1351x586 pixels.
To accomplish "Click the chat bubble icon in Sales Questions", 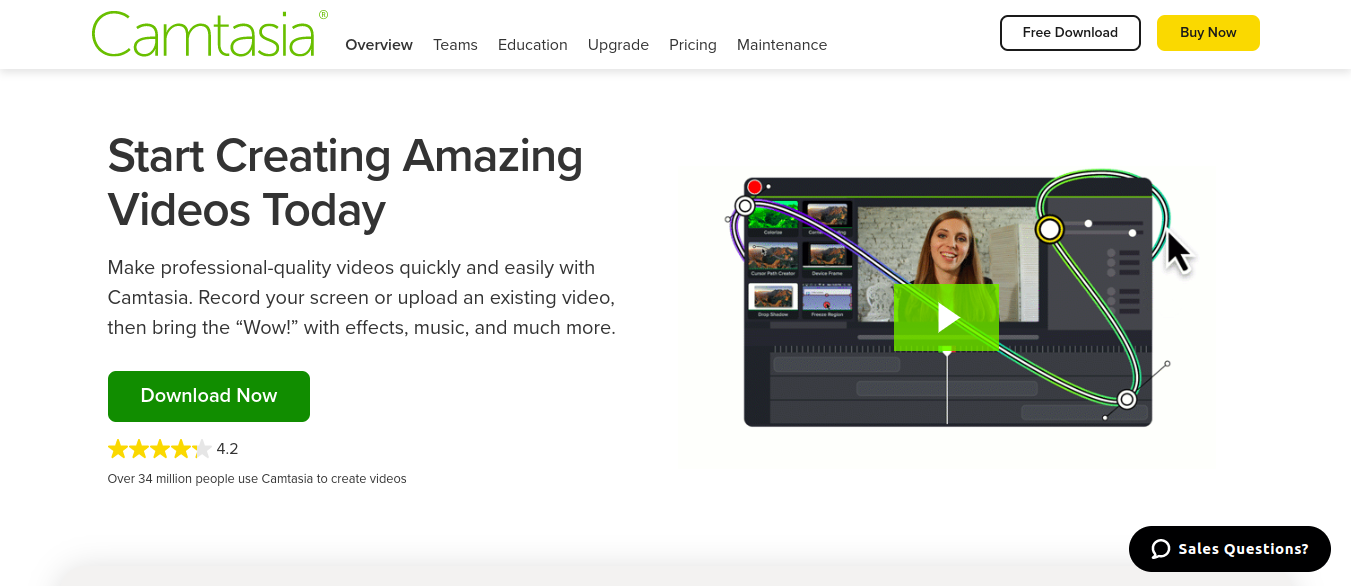I will tap(1161, 549).
